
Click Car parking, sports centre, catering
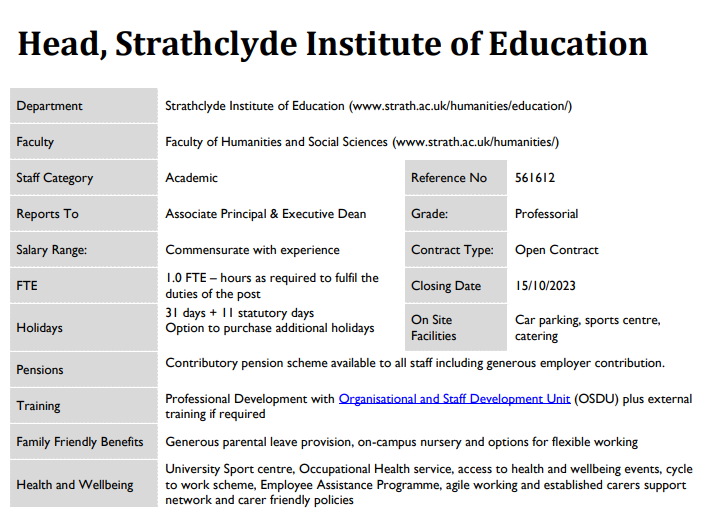[x=588, y=328]
